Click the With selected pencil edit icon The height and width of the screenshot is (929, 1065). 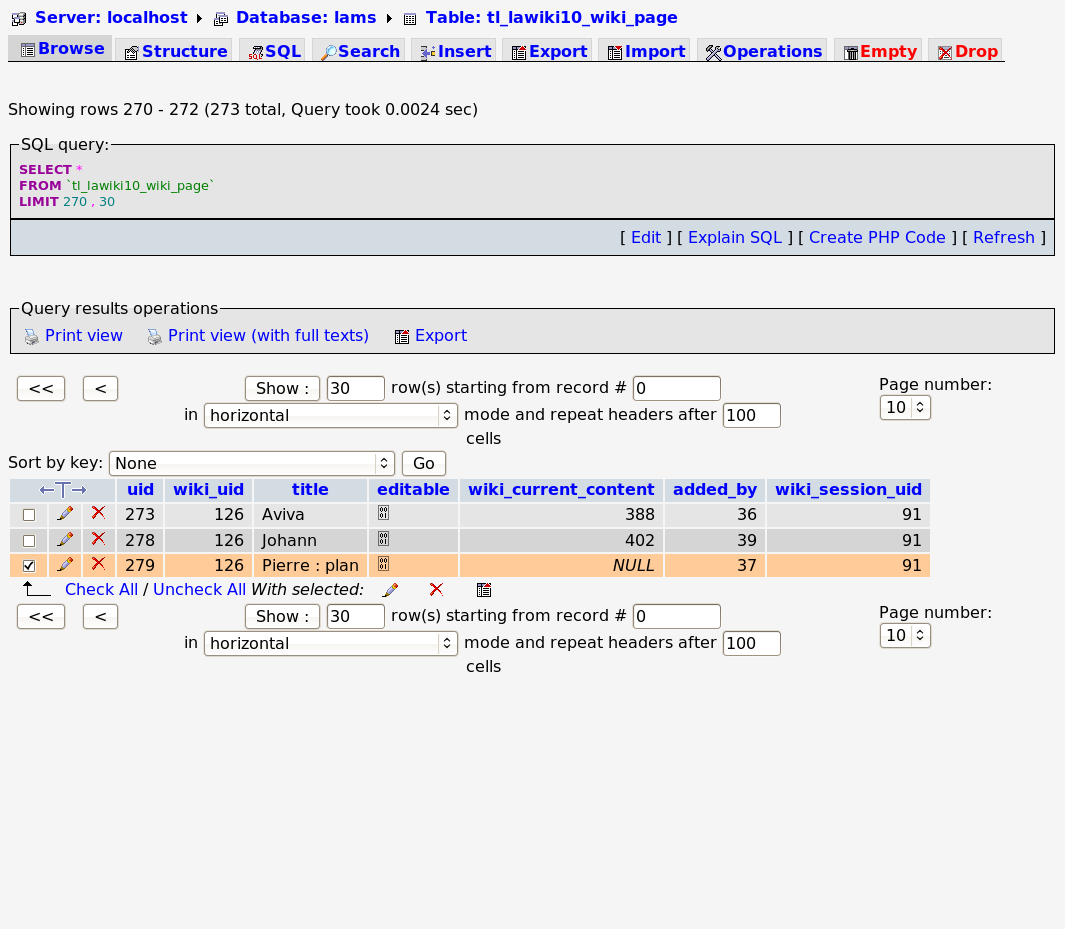tap(390, 590)
